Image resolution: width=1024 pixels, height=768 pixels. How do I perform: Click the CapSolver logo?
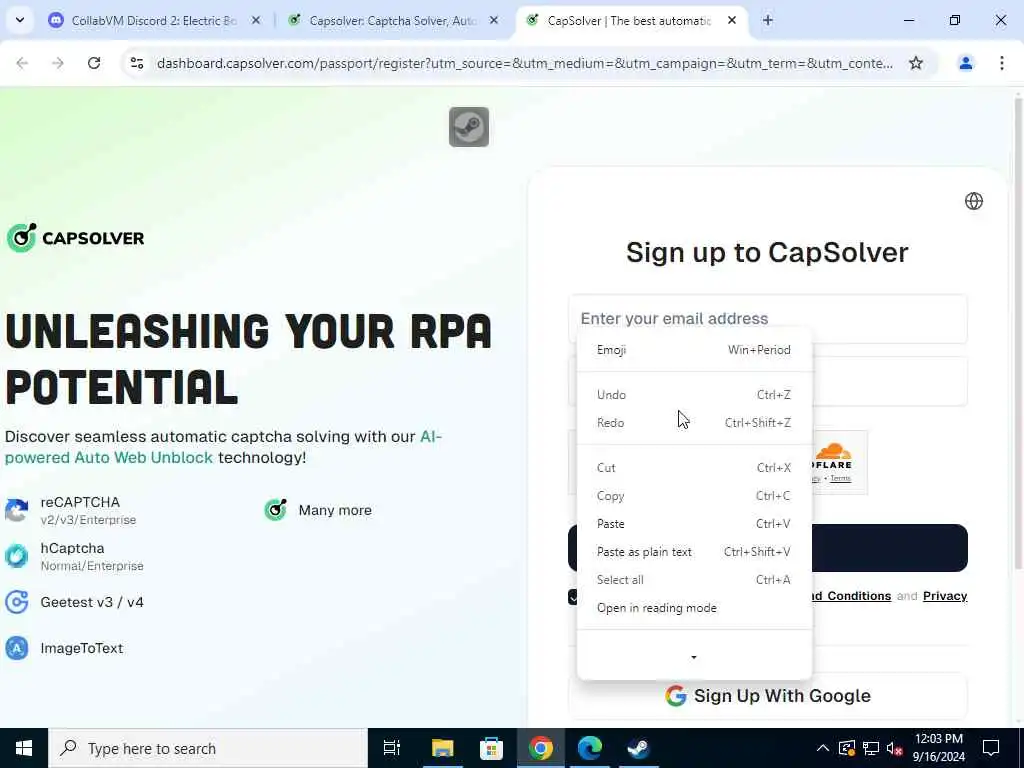point(75,238)
